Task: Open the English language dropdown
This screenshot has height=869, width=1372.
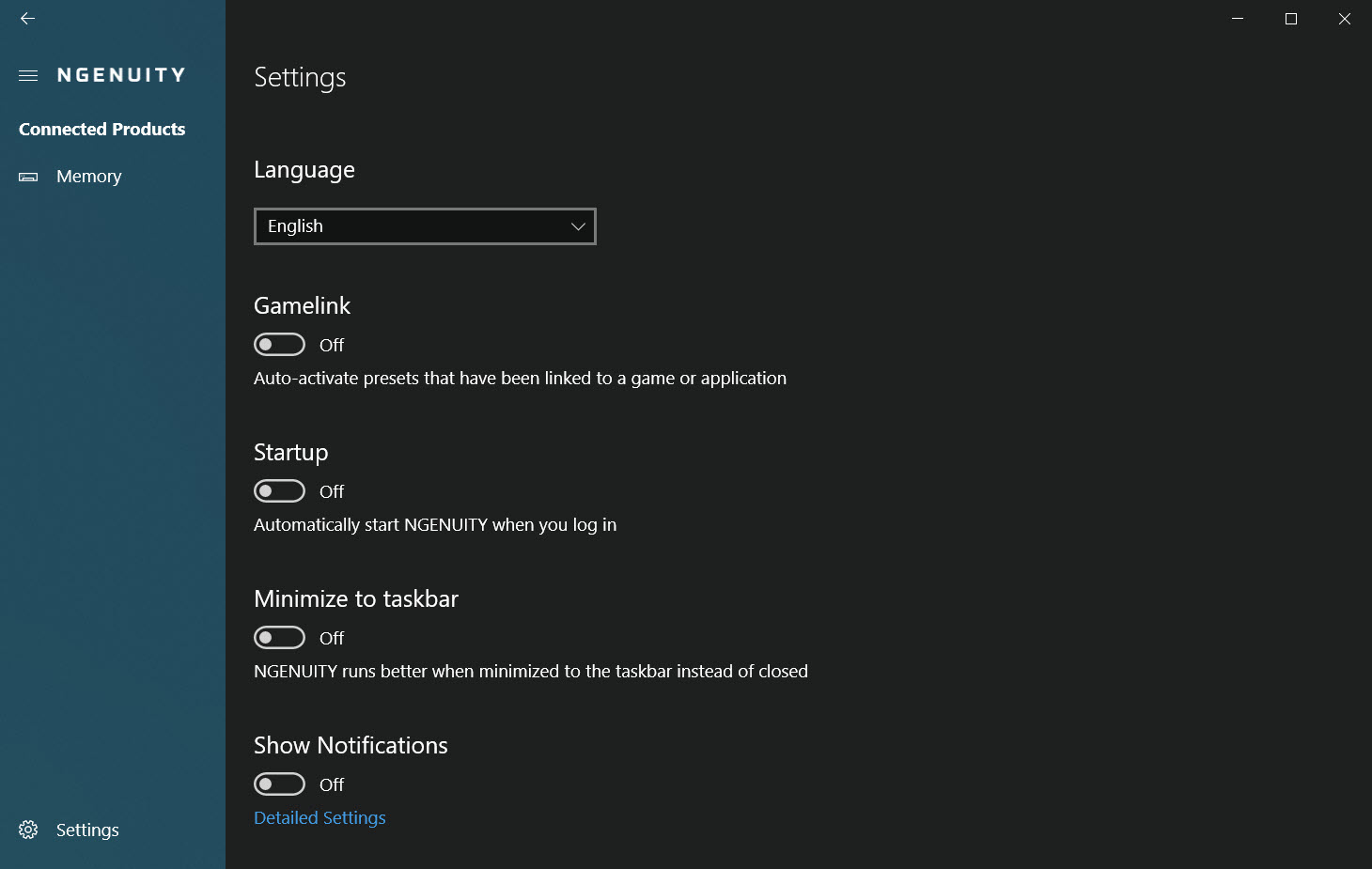Action: 425,226
